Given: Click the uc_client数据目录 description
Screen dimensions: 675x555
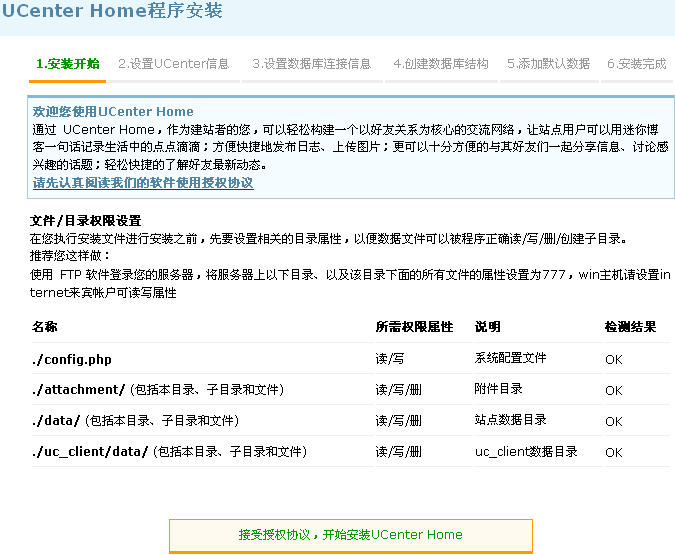Looking at the screenshot, I should 526,451.
